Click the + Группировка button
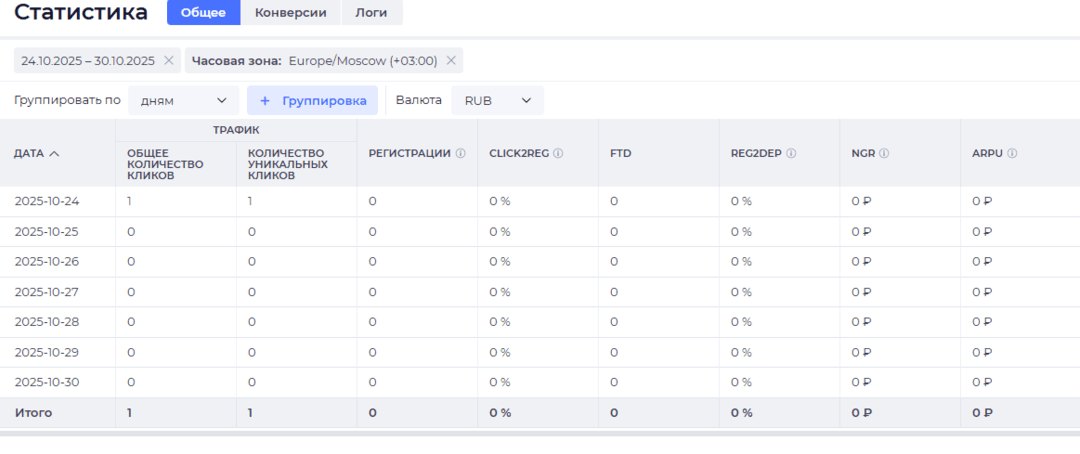Viewport: 1080px width, 454px height. point(312,101)
